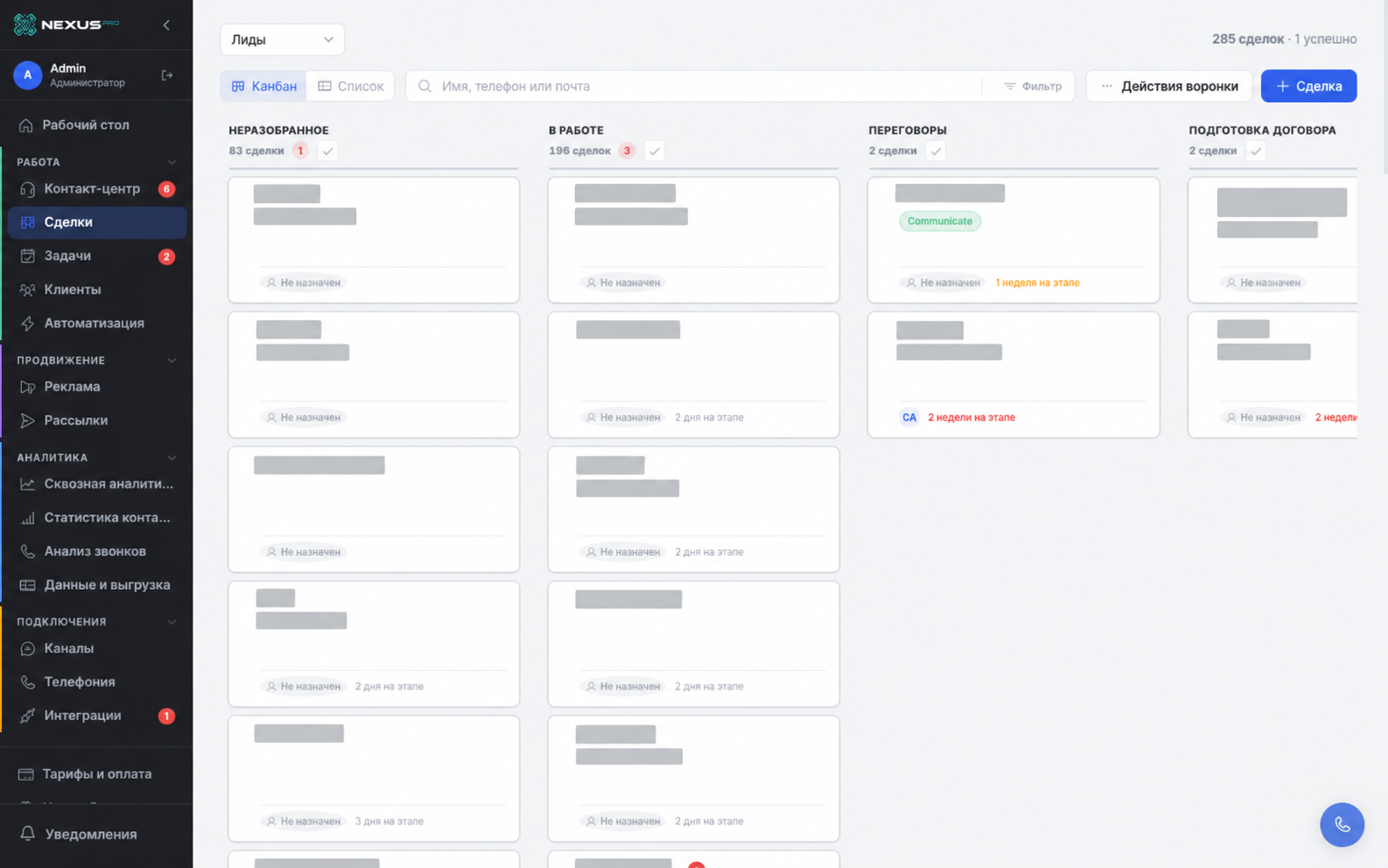This screenshot has height=868, width=1388.
Task: Click the Admin avatar circle
Action: (x=28, y=75)
